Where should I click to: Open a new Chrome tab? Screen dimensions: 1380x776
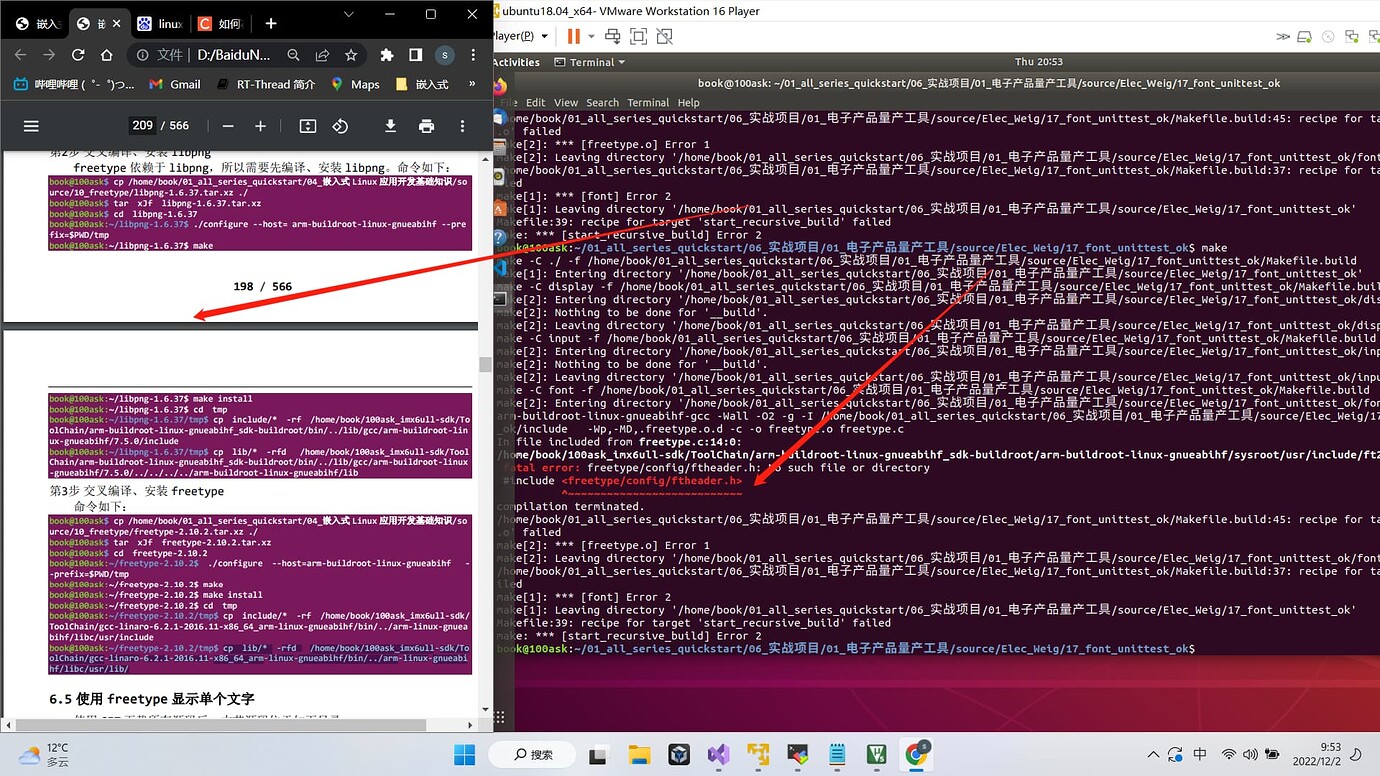[x=270, y=23]
